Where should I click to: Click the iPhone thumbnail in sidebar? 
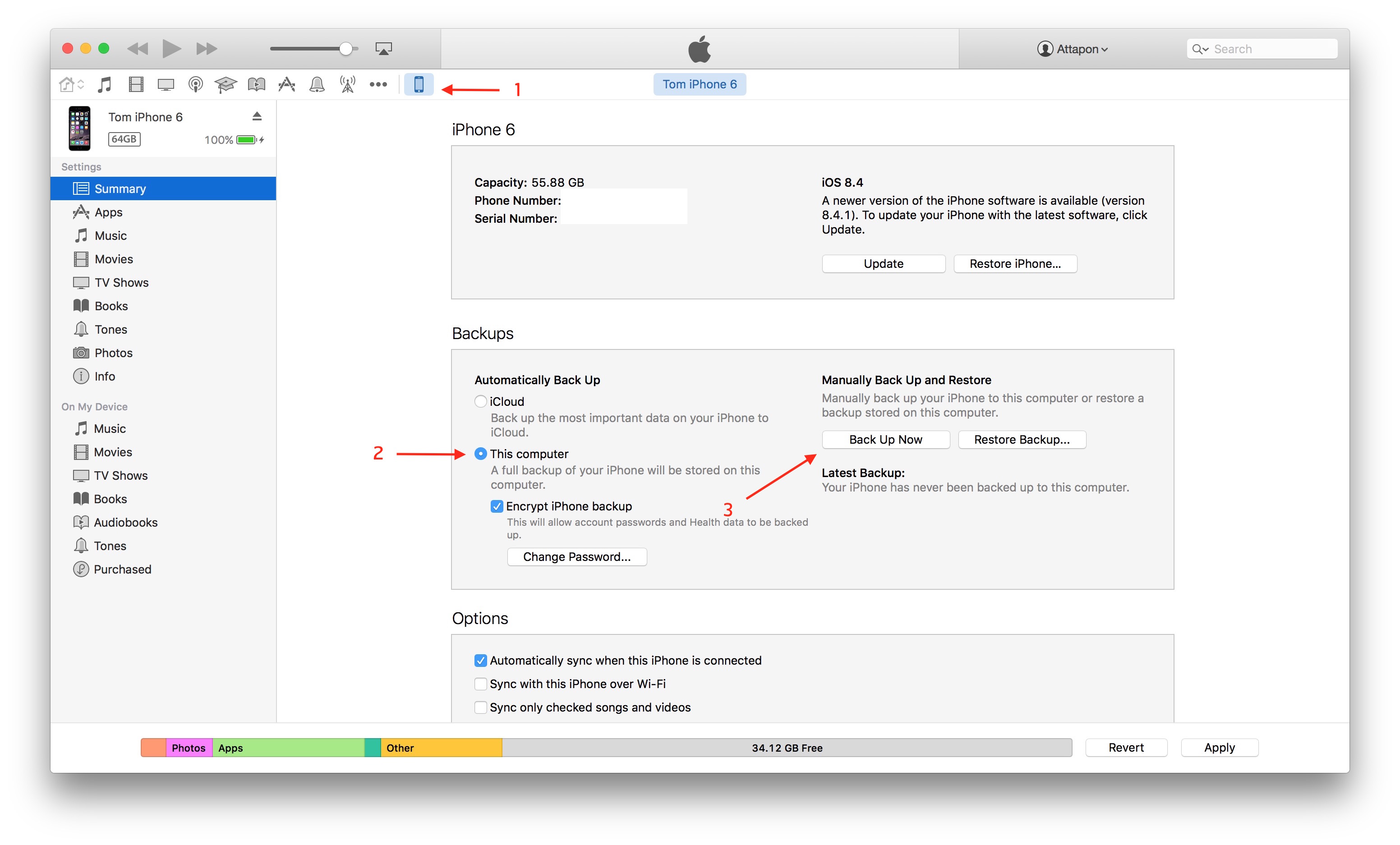(x=79, y=129)
